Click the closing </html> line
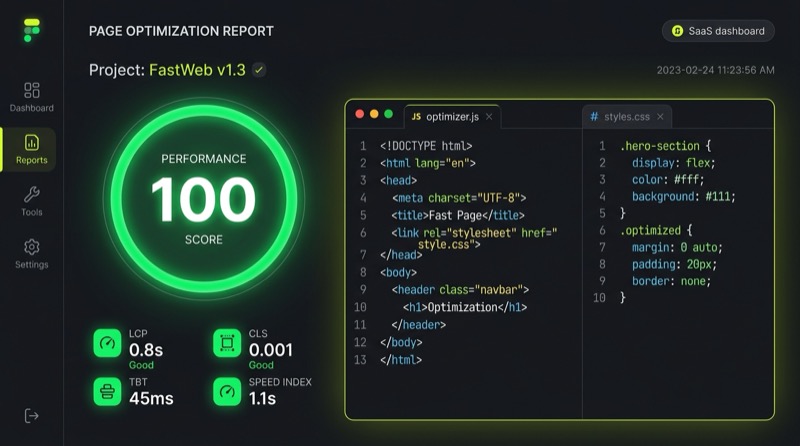The width and height of the screenshot is (800, 446). 401,360
